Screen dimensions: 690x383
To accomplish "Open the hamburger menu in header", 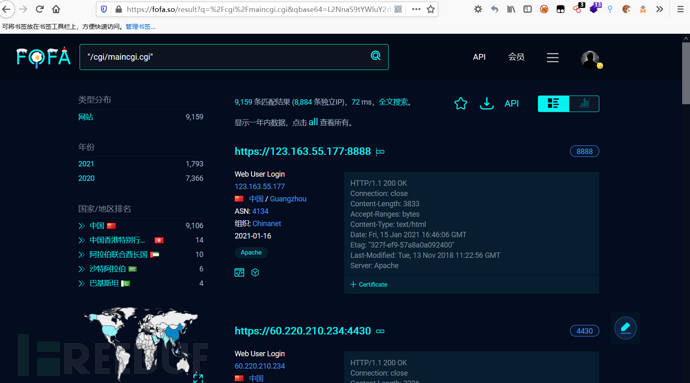I will coord(553,58).
